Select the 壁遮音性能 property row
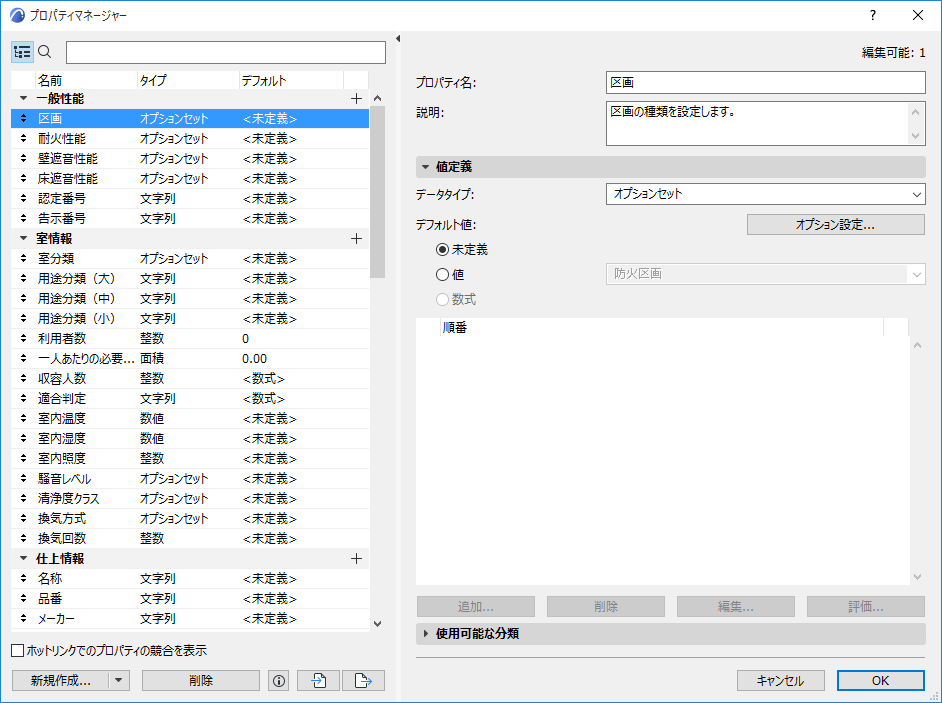This screenshot has width=942, height=703. 190,159
